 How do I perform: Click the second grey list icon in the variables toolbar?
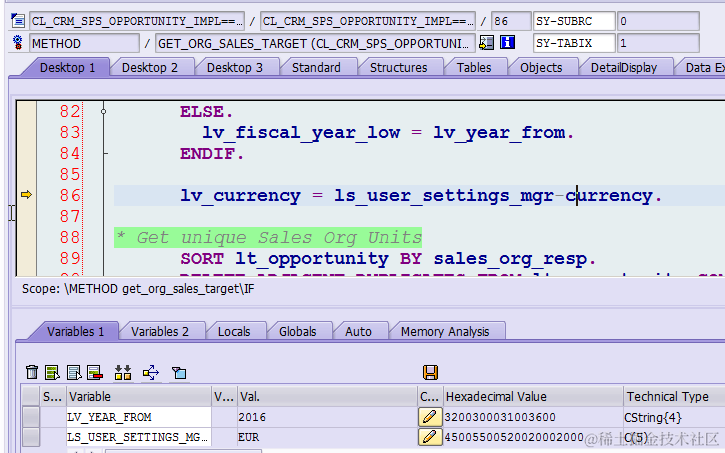(74, 372)
